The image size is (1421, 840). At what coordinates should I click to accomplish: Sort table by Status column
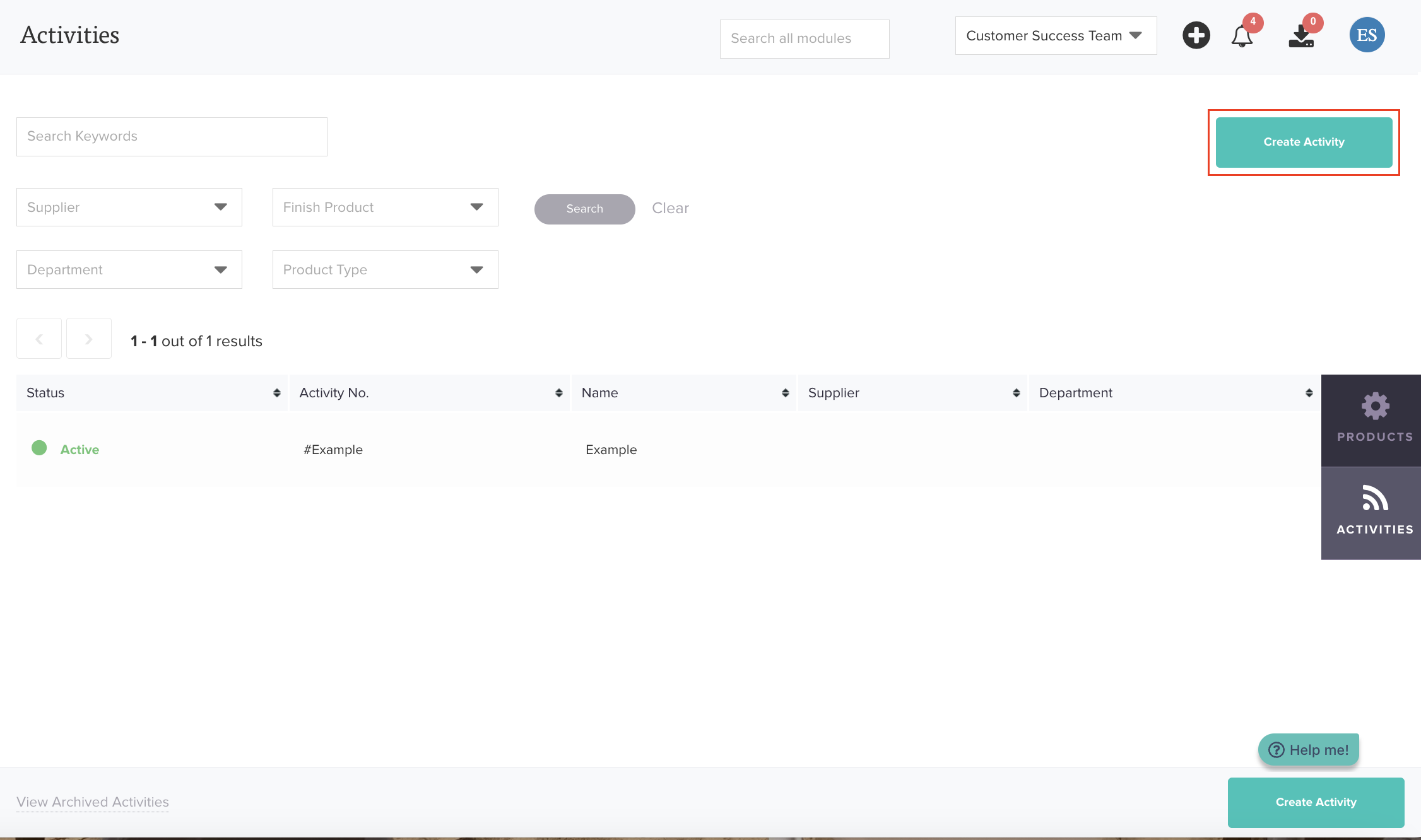pos(276,393)
